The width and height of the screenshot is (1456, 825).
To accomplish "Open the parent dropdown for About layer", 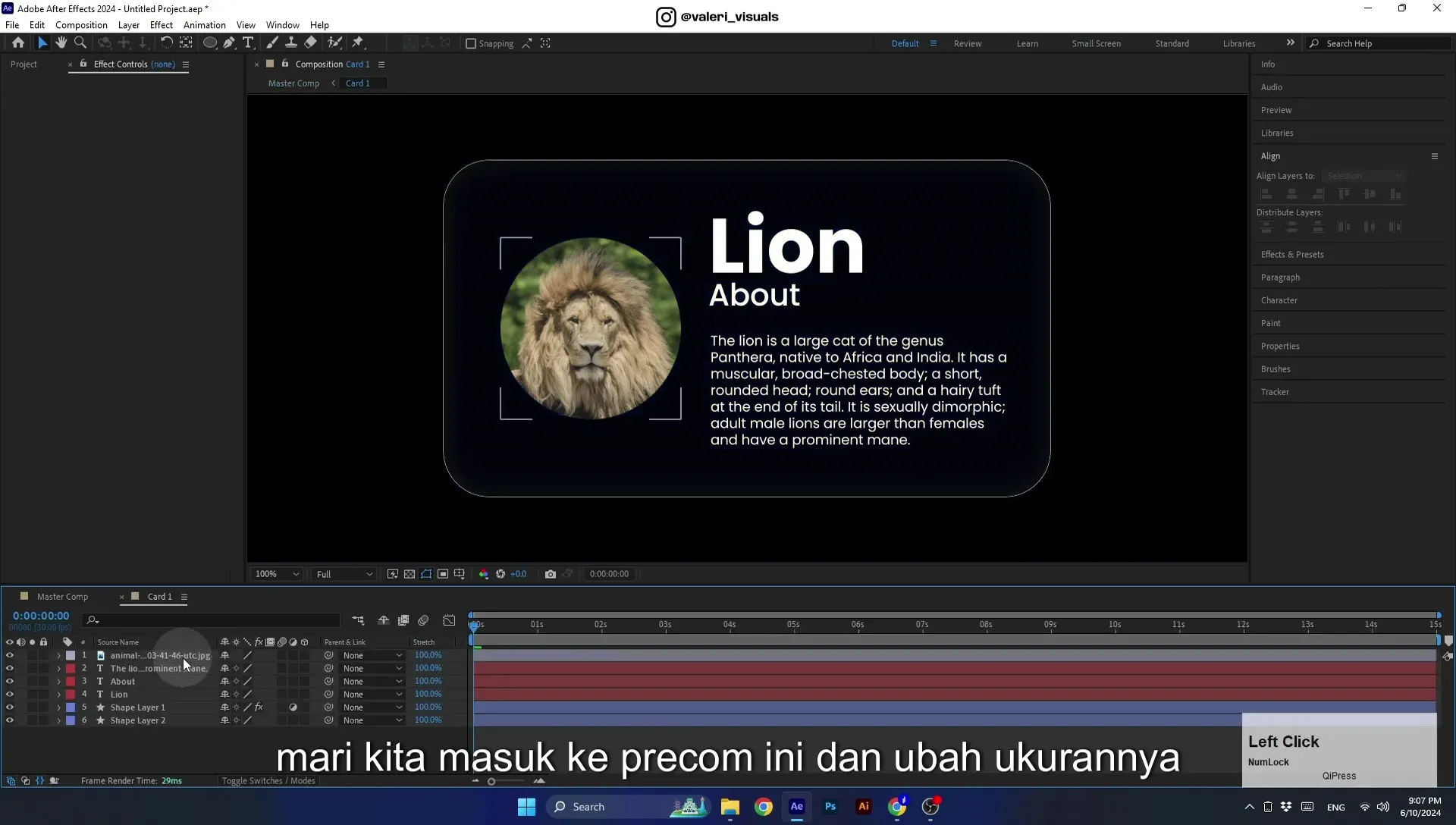I will [372, 682].
